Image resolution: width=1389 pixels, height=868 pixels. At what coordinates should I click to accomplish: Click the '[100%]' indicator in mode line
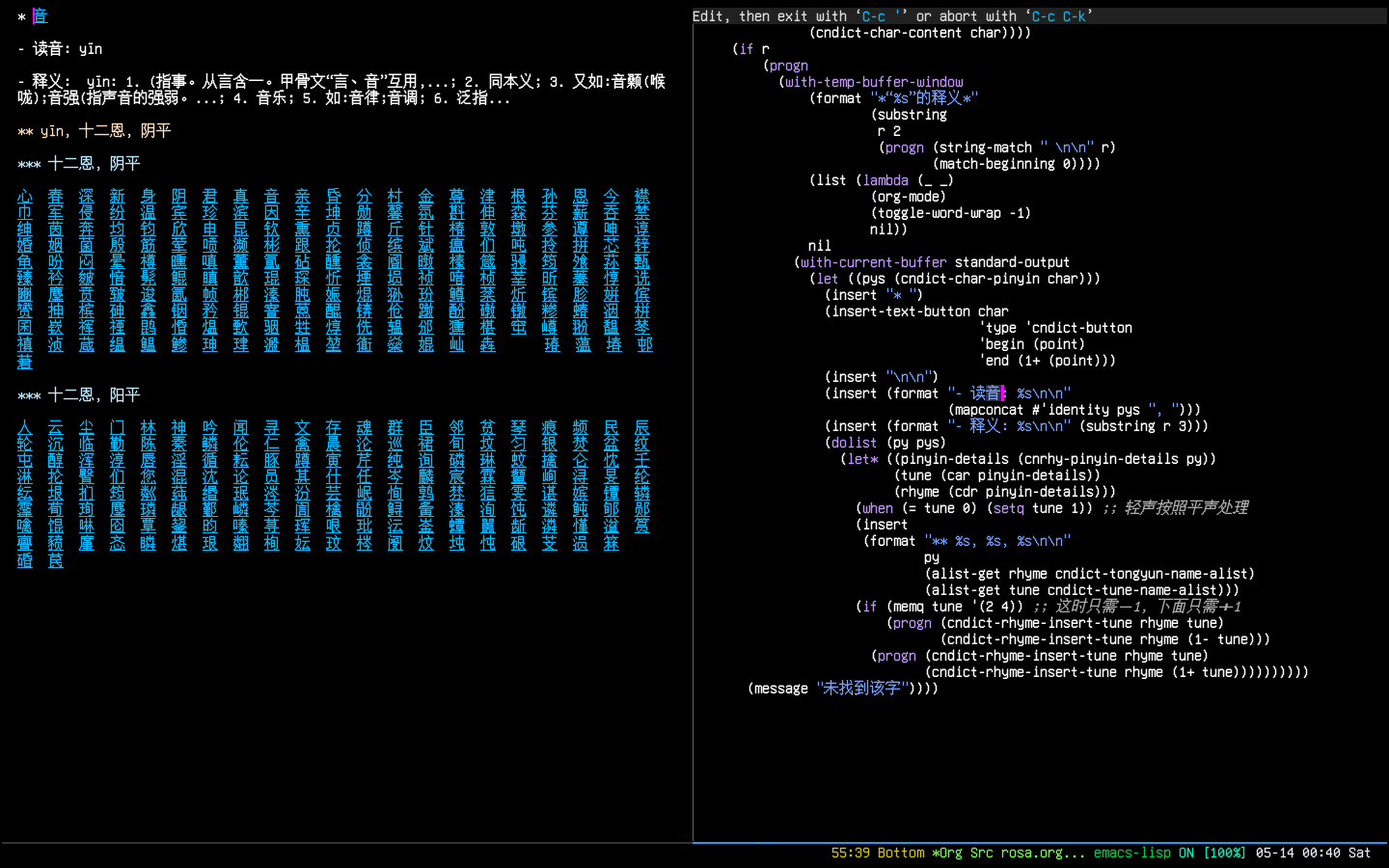(x=1225, y=853)
